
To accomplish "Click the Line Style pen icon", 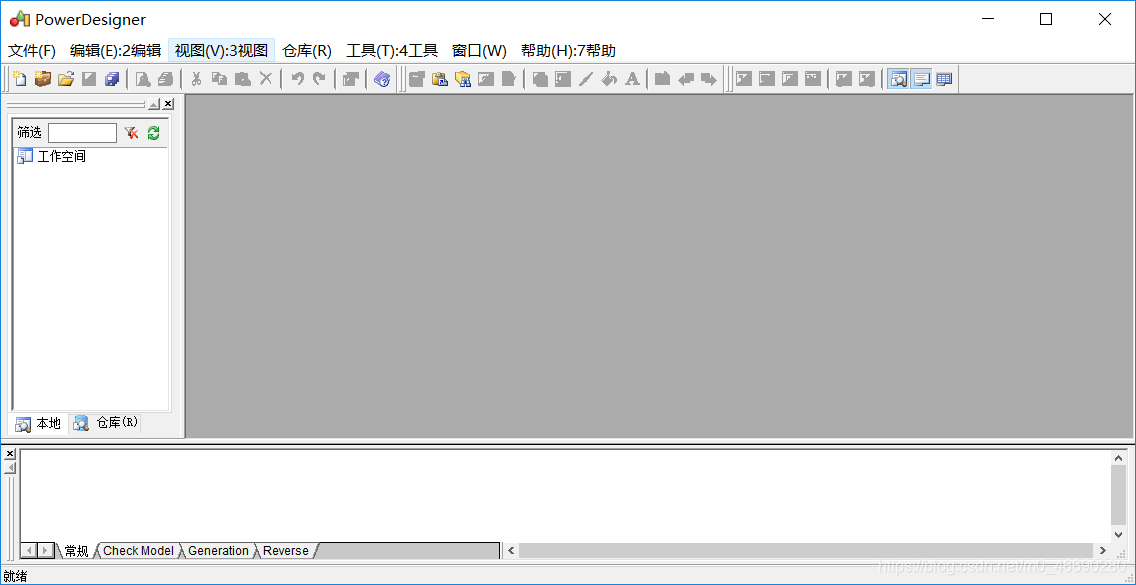I will tap(586, 79).
